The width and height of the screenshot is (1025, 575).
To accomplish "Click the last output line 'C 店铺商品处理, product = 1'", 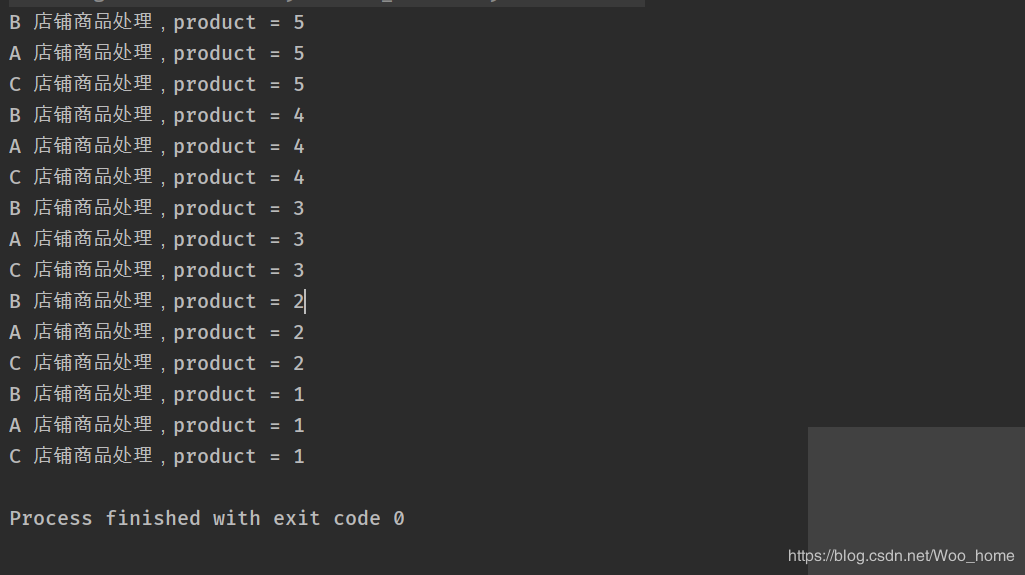I will [x=157, y=457].
